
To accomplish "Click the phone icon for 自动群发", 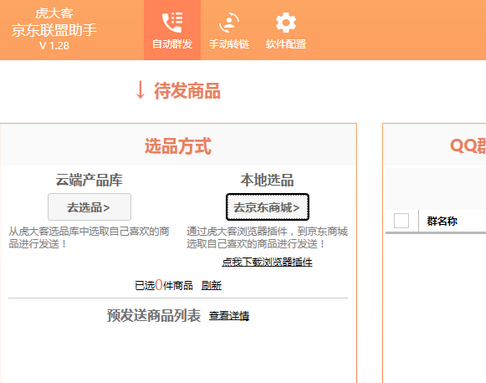I will [x=172, y=23].
